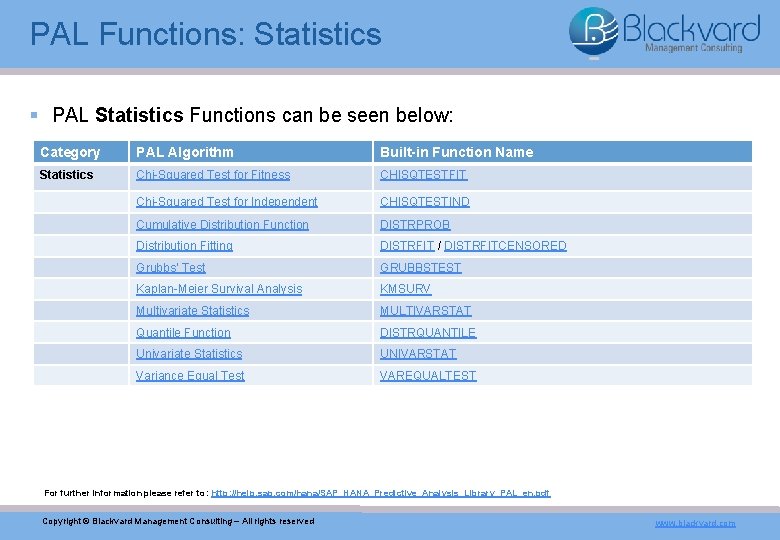Open the KMSURV function link
The image size is (780, 540).
point(405,289)
